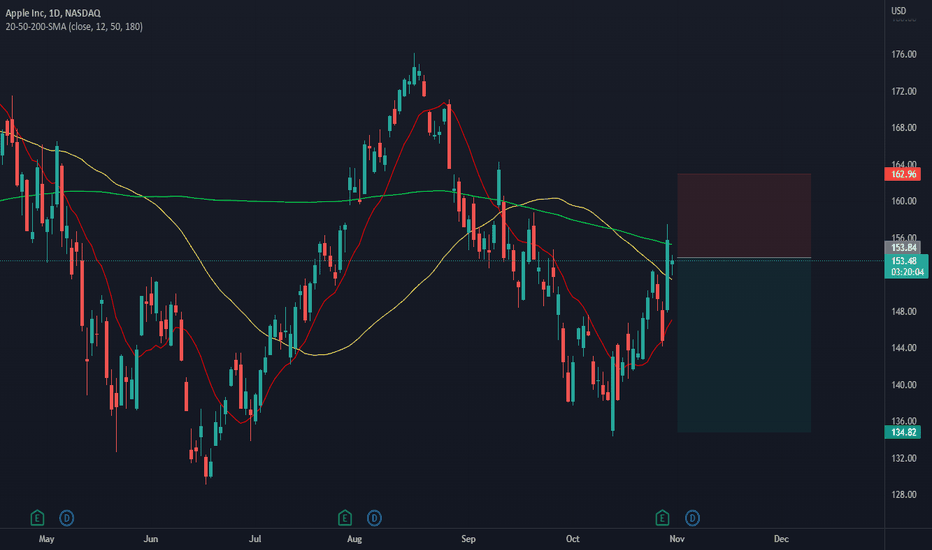Viewport: 932px width, 550px height.
Task: Click the 168.00 price axis label
Action: pyautogui.click(x=903, y=128)
